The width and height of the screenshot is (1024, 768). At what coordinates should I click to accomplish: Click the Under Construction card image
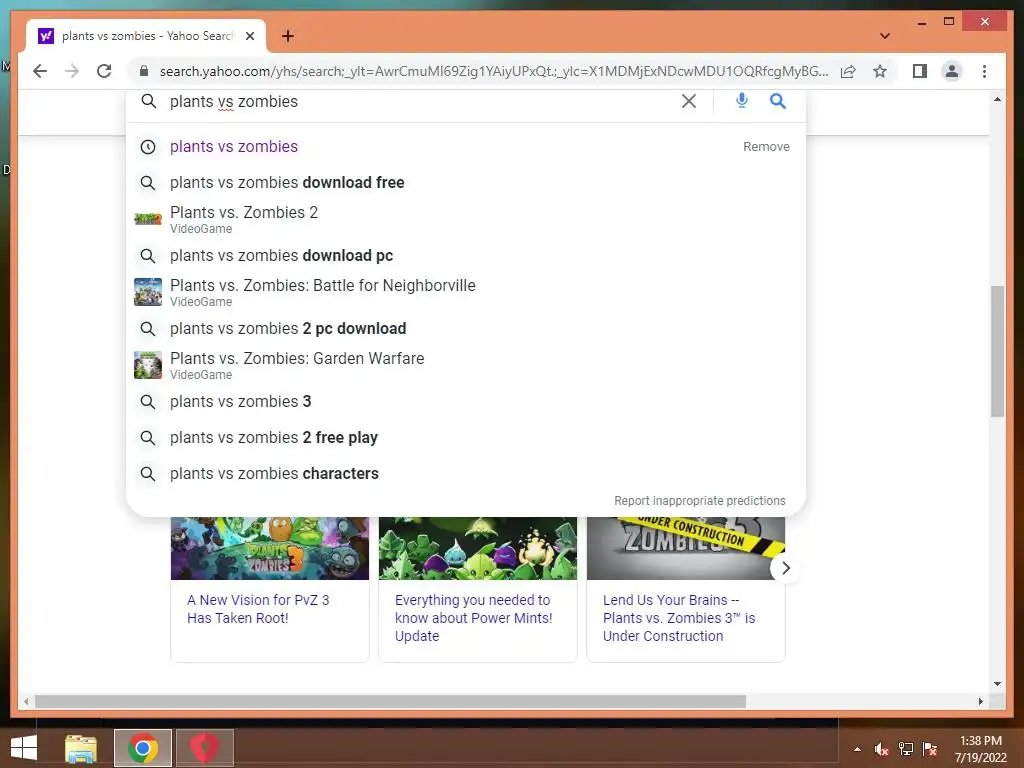[686, 548]
